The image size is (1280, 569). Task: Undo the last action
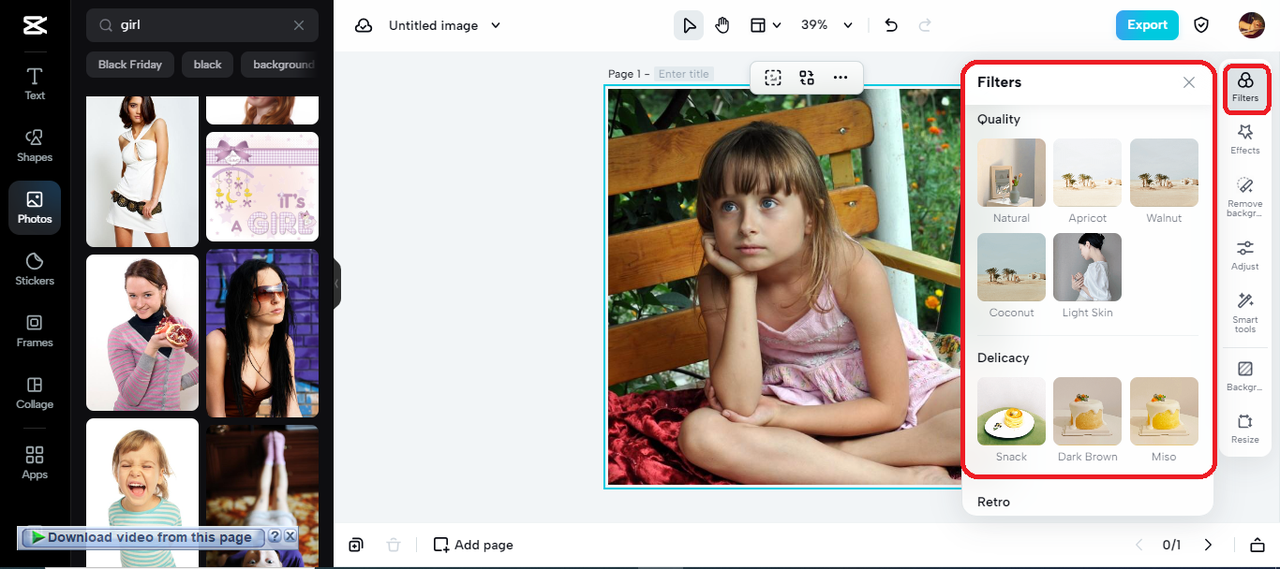892,25
